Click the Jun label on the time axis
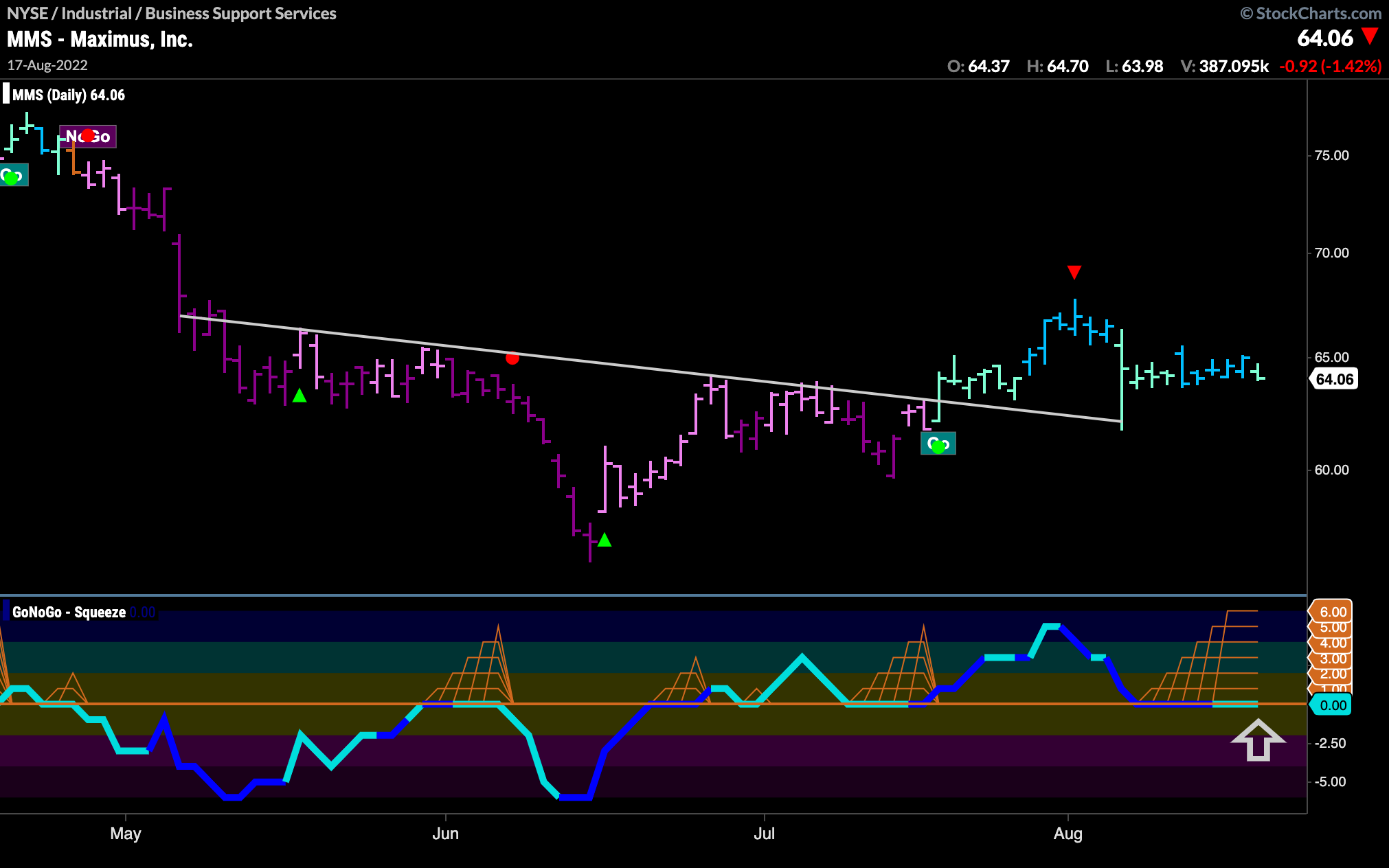The image size is (1389, 868). click(445, 834)
